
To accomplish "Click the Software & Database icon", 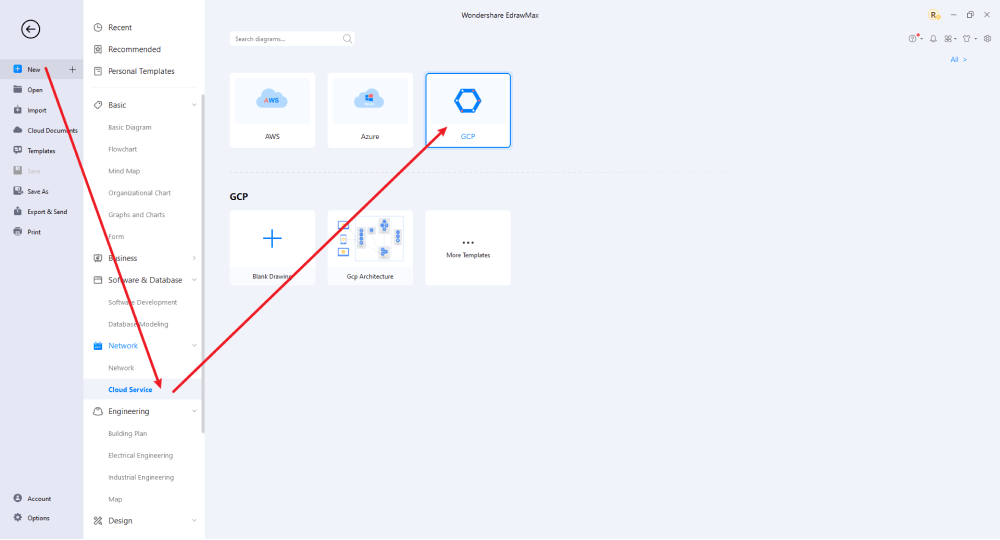I will pos(98,280).
